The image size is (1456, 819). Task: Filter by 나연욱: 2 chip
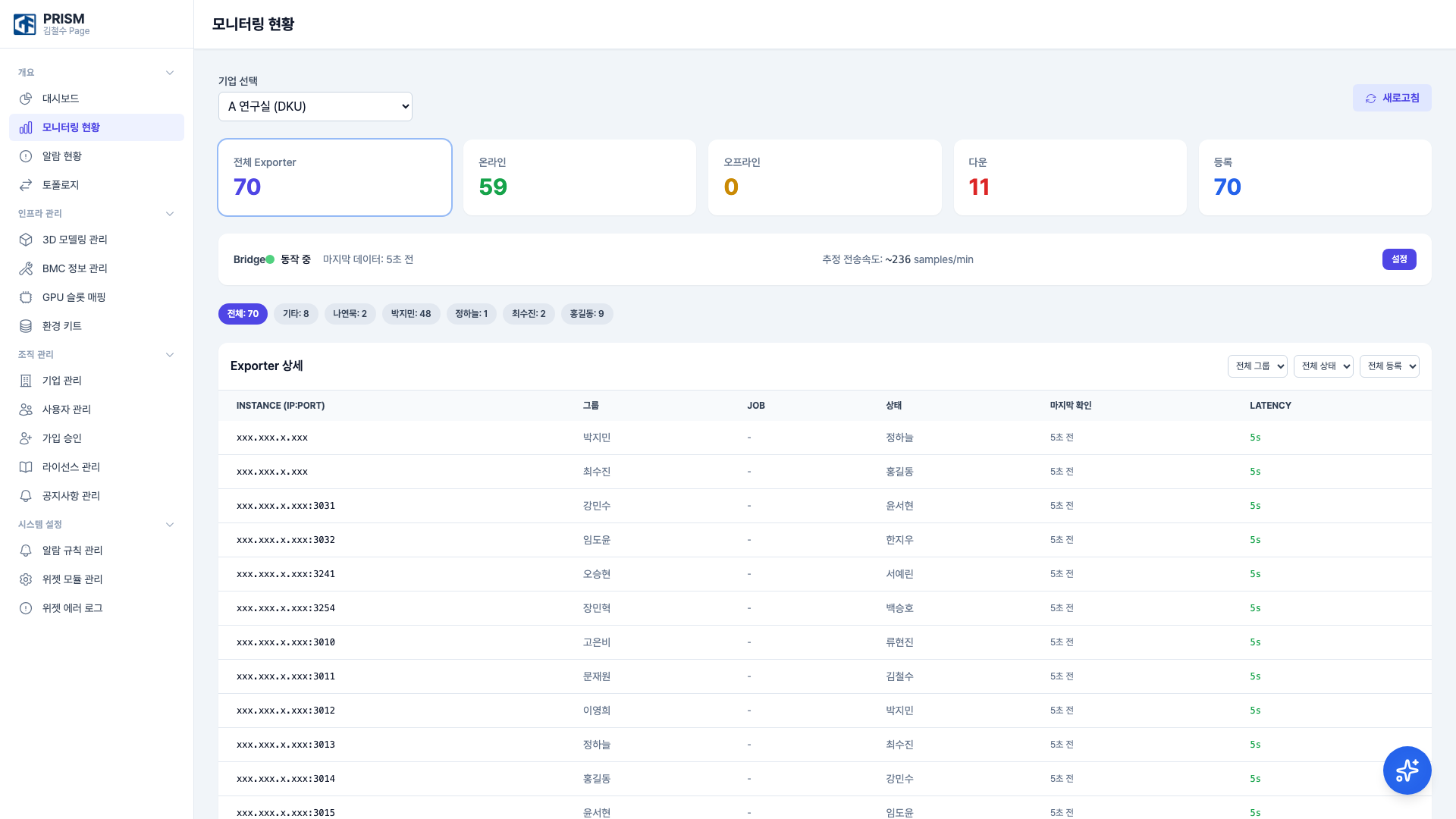[350, 314]
